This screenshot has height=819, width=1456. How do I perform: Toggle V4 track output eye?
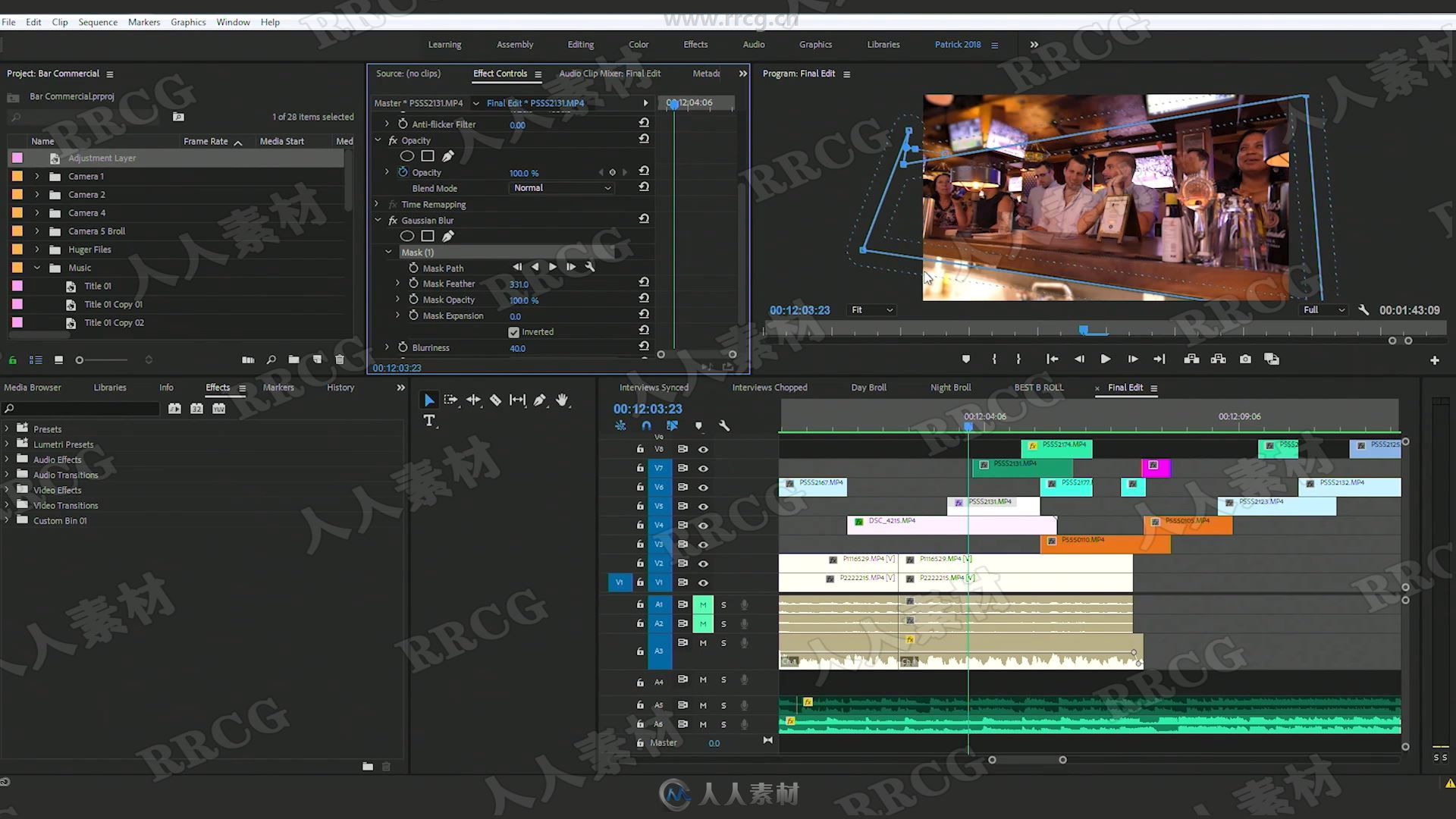pos(703,526)
